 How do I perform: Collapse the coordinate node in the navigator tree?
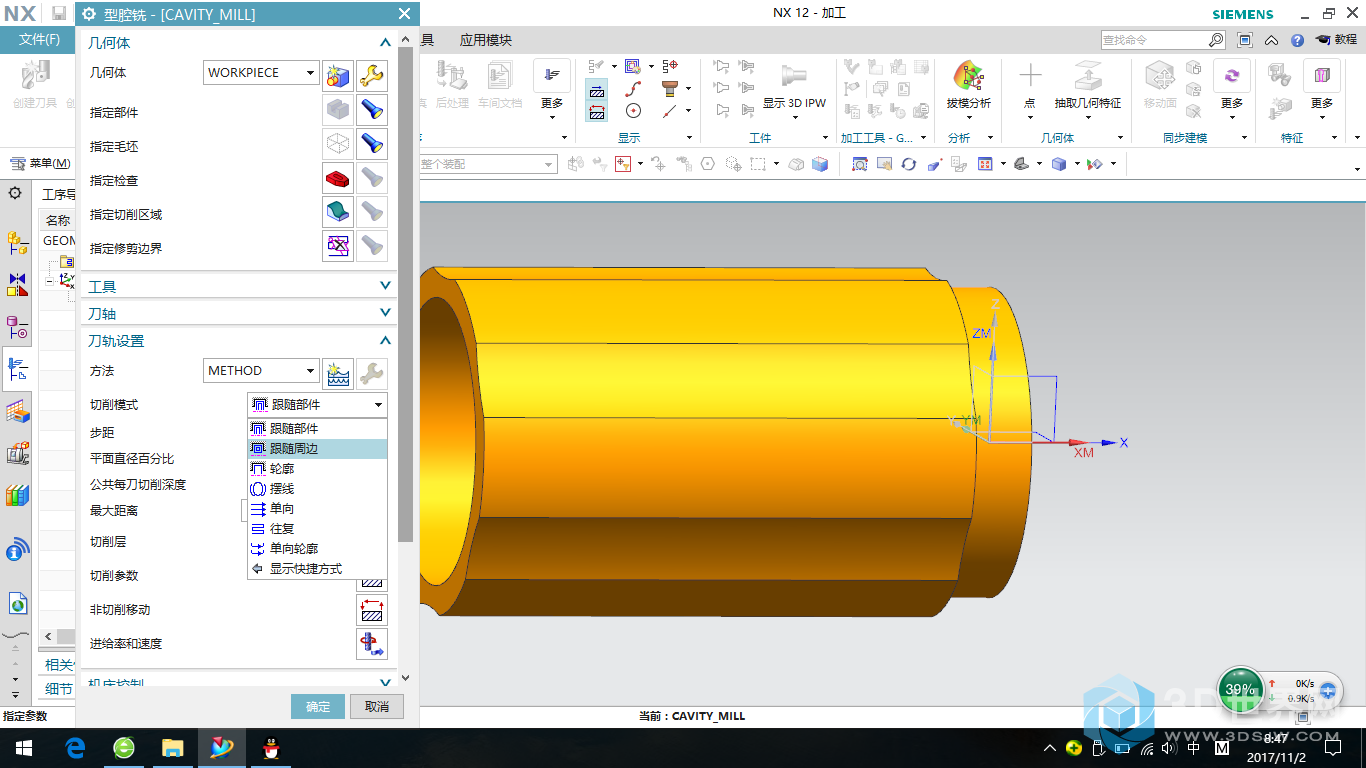click(49, 281)
